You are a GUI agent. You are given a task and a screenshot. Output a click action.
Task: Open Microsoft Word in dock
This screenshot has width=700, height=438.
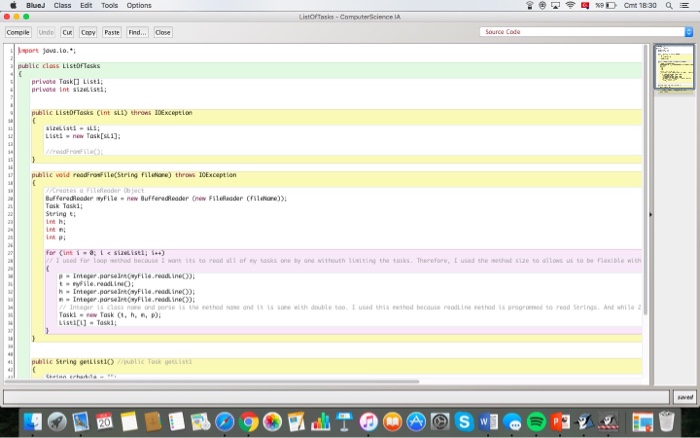(488, 421)
